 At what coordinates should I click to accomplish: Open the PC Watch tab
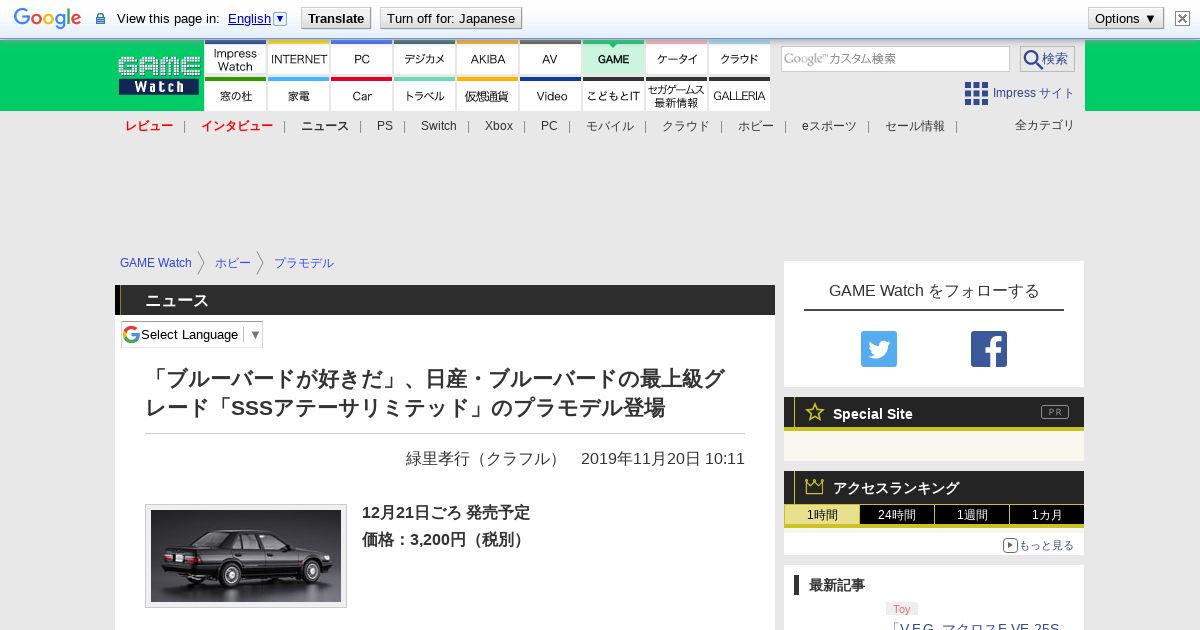pyautogui.click(x=362, y=59)
